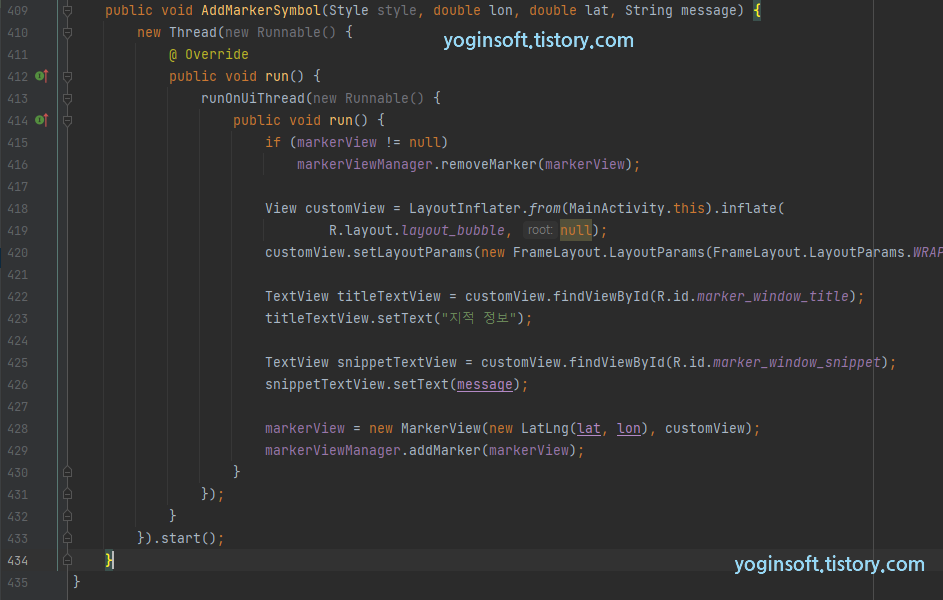Click line number 427 in the gutter
Viewport: 943px width, 600px height.
coord(17,406)
